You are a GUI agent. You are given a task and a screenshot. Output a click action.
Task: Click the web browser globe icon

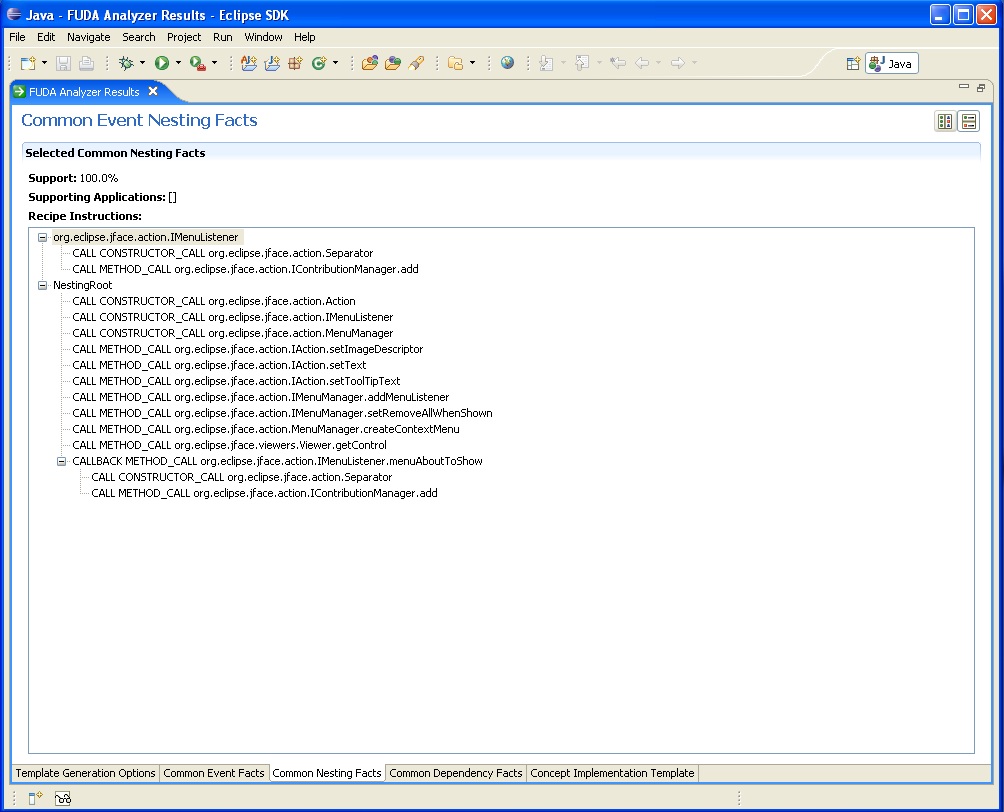point(508,63)
